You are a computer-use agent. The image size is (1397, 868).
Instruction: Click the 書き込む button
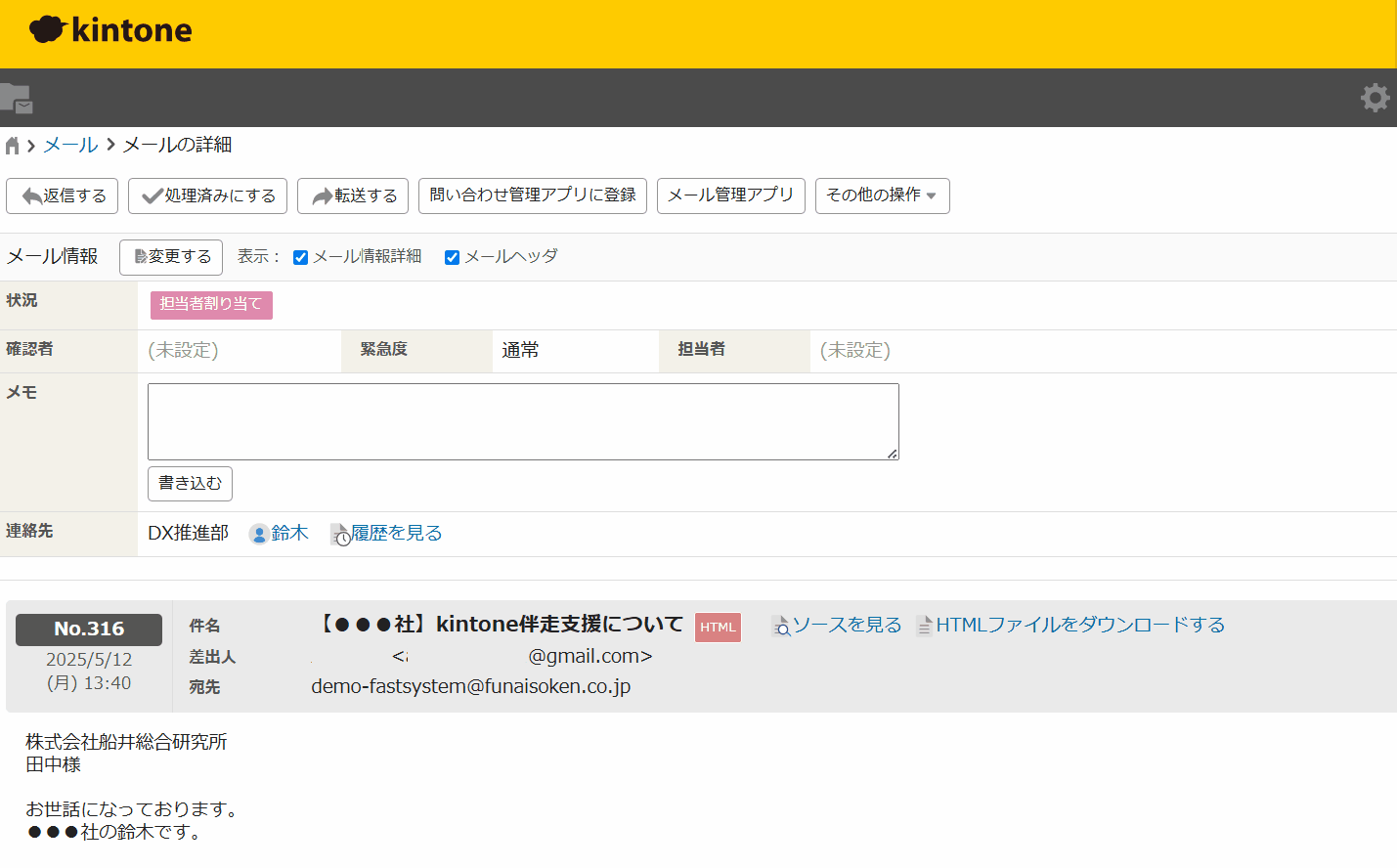tap(190, 484)
